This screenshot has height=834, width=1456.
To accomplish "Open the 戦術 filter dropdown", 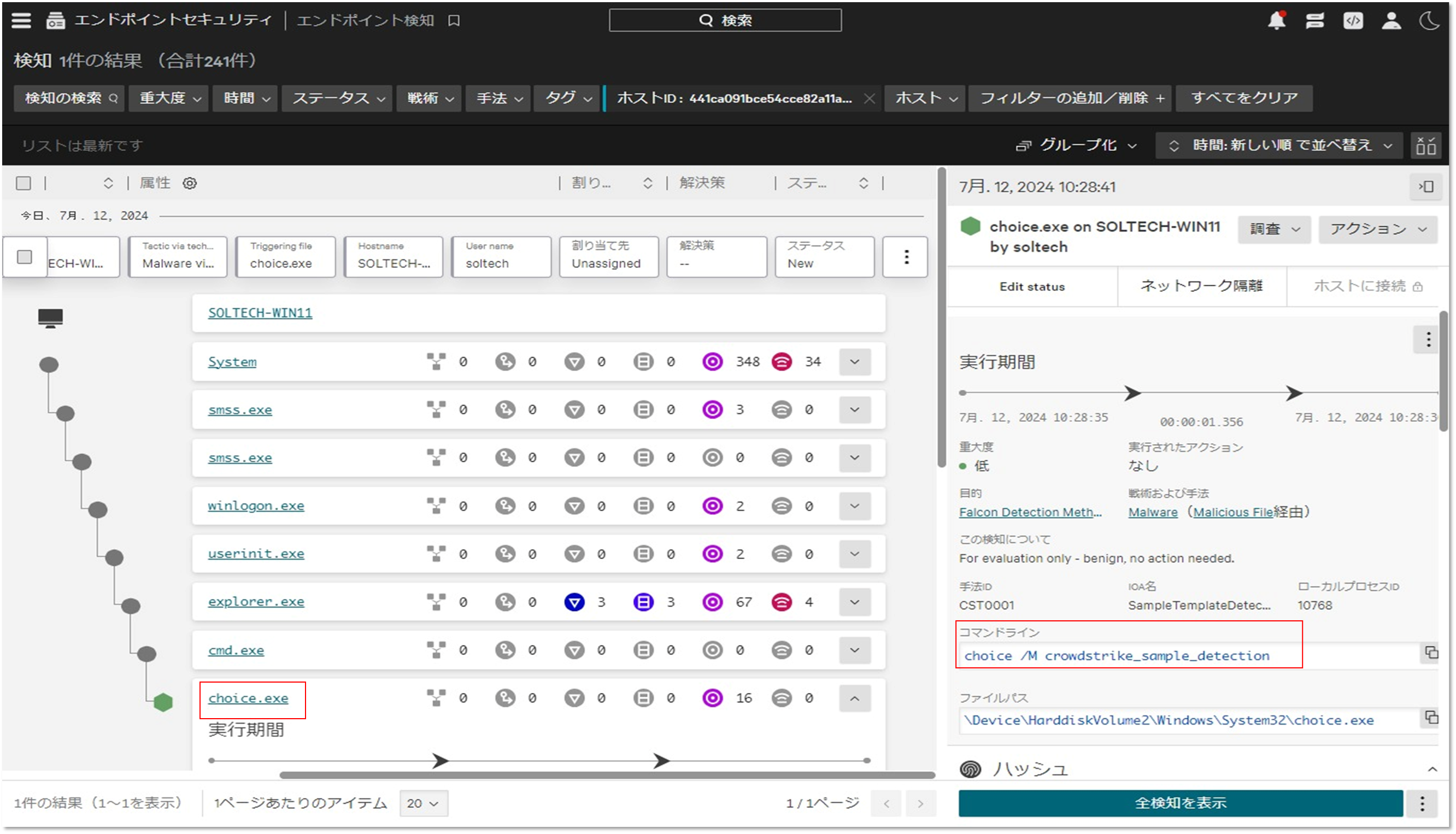I will [x=429, y=98].
